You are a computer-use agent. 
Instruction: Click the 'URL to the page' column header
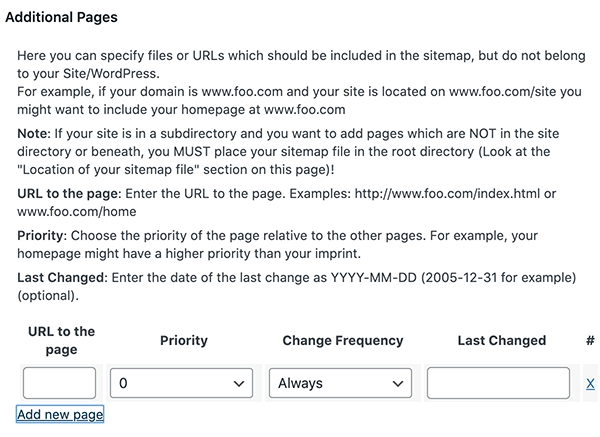(61, 341)
